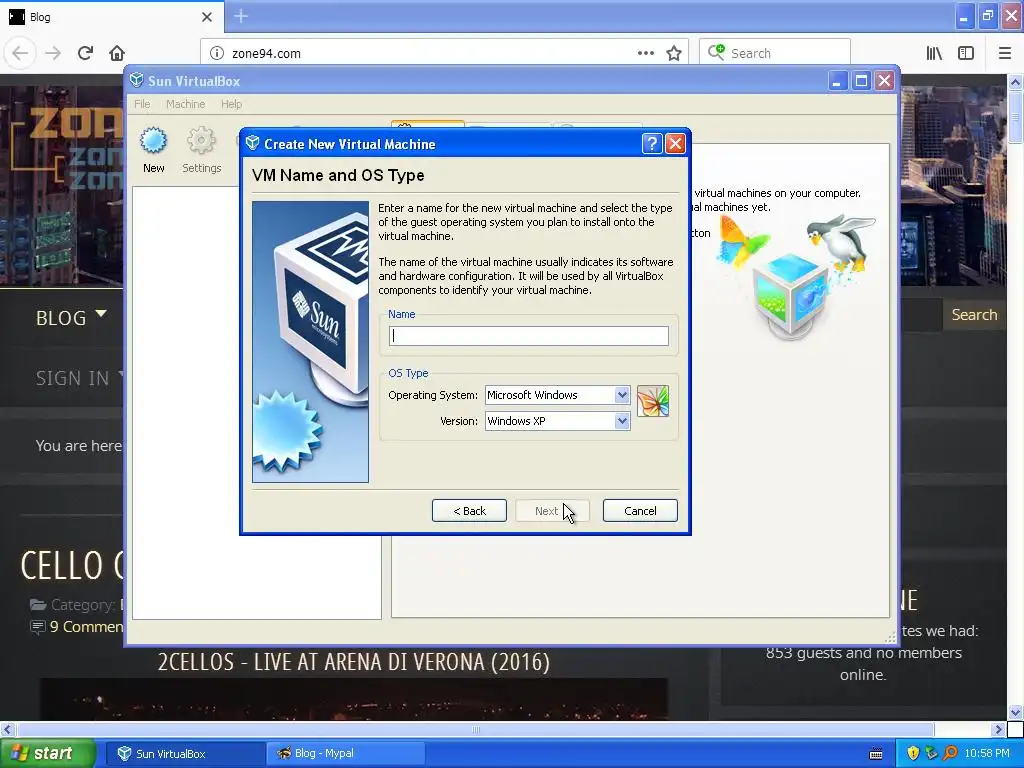Bookmark this page with the star icon
1024x768 pixels.
click(674, 54)
